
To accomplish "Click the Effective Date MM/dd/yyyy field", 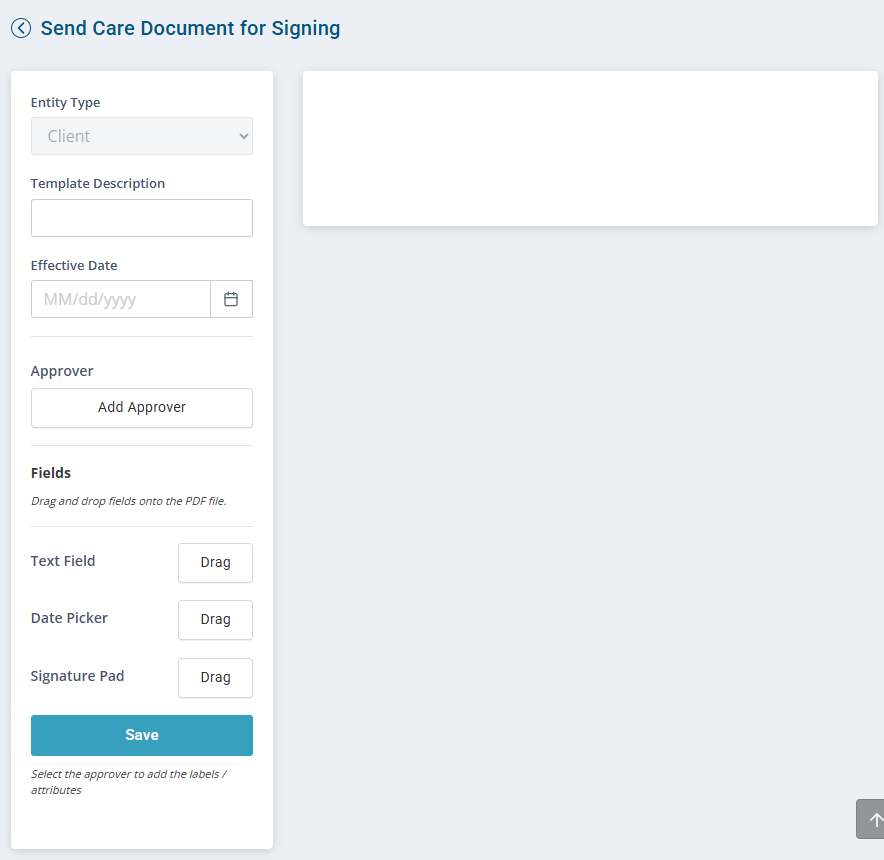I will (x=121, y=299).
